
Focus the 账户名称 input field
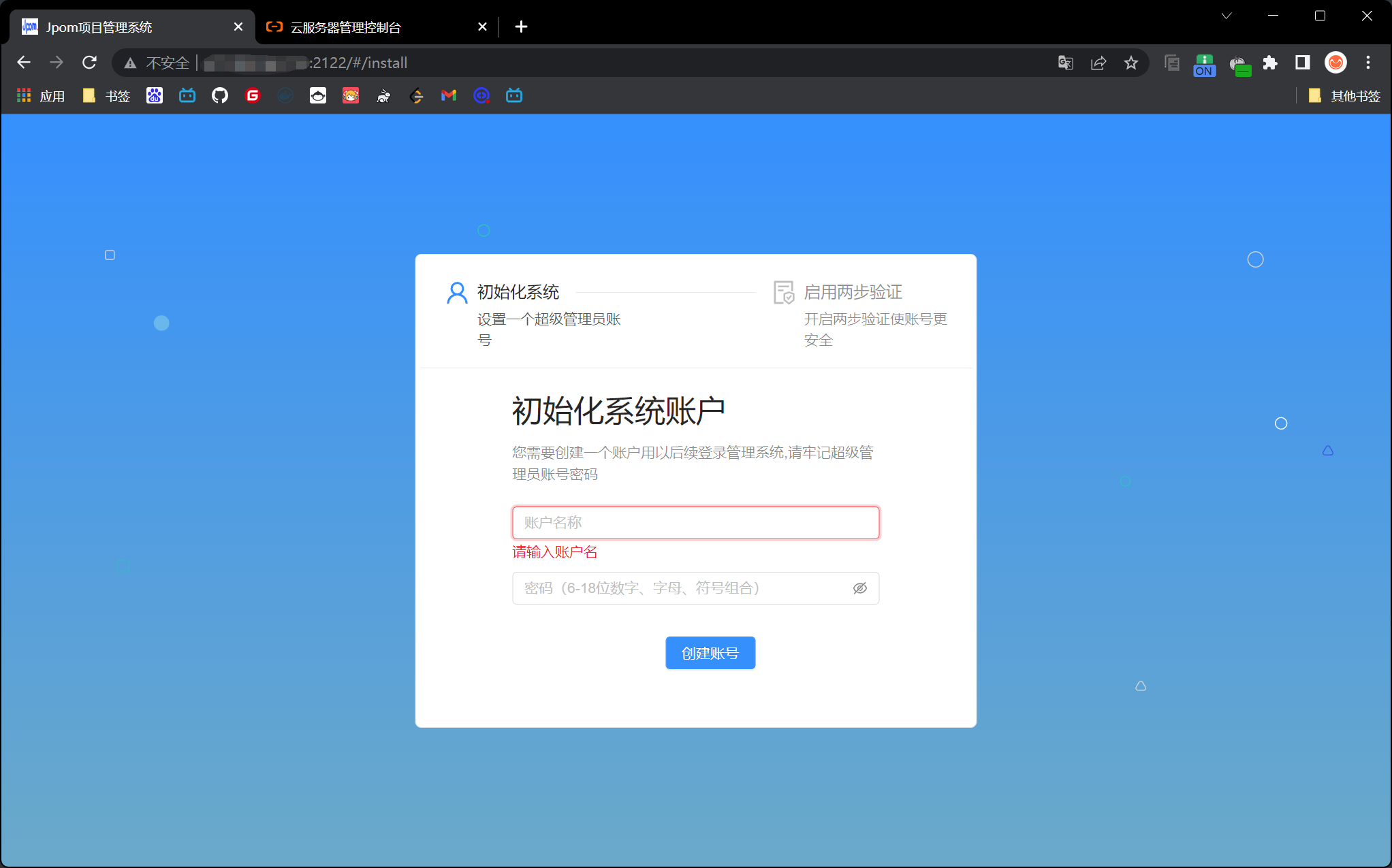point(695,523)
